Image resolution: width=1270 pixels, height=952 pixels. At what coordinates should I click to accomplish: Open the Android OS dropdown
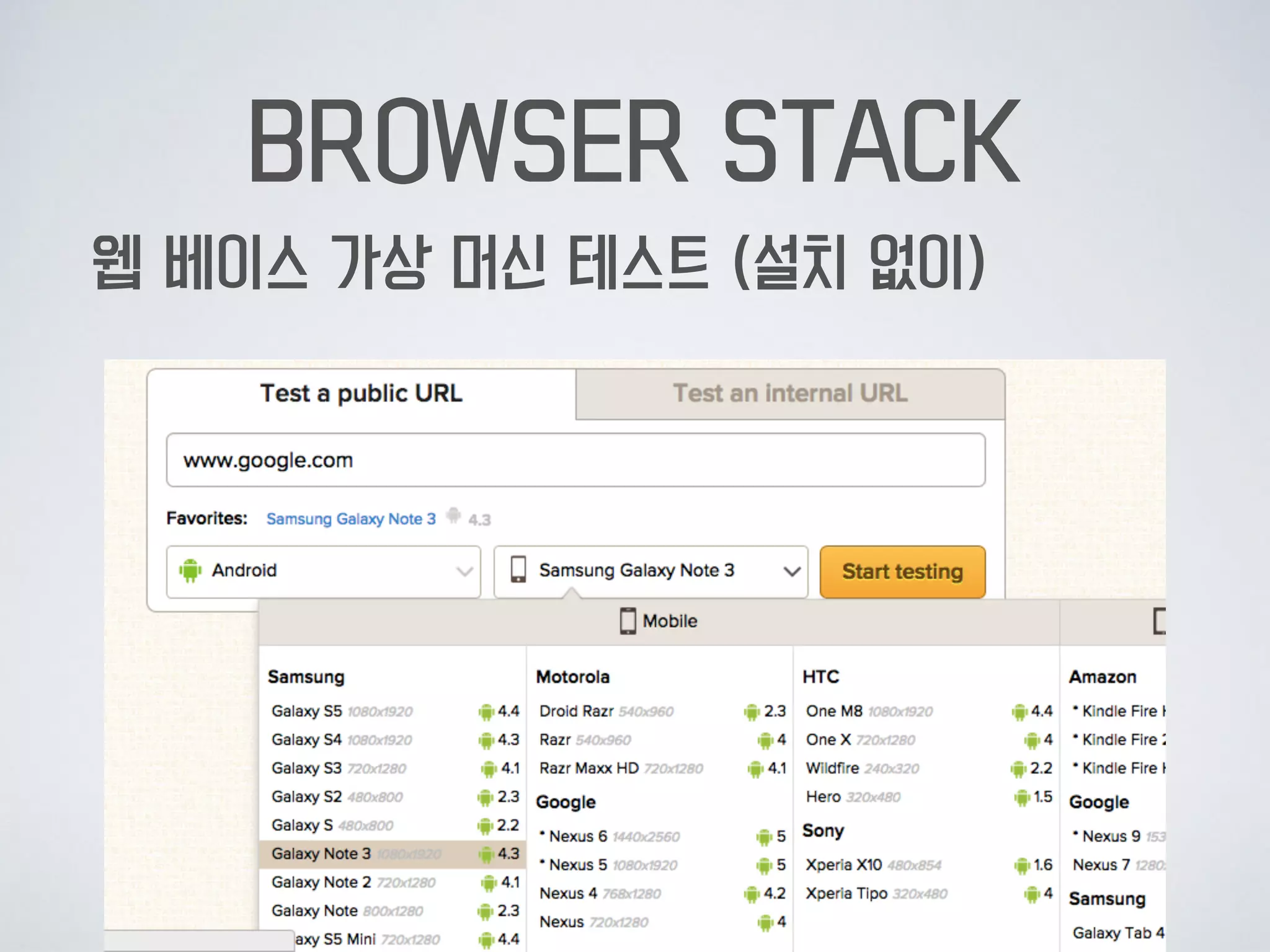point(323,571)
